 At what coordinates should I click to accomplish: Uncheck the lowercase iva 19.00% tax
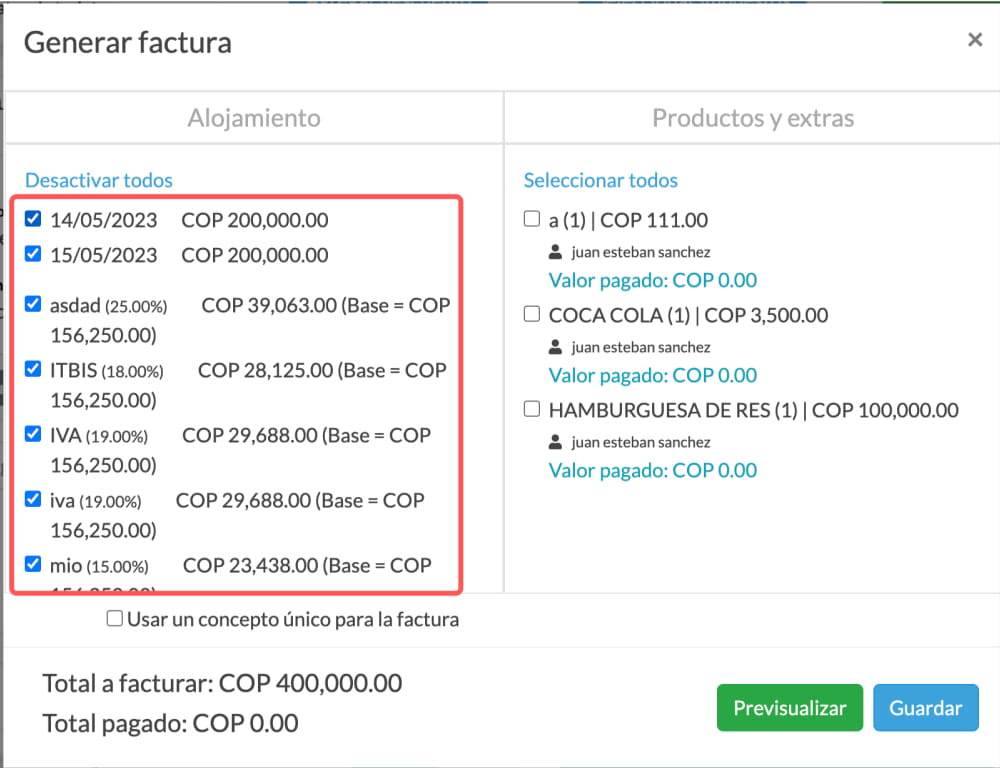[33, 499]
